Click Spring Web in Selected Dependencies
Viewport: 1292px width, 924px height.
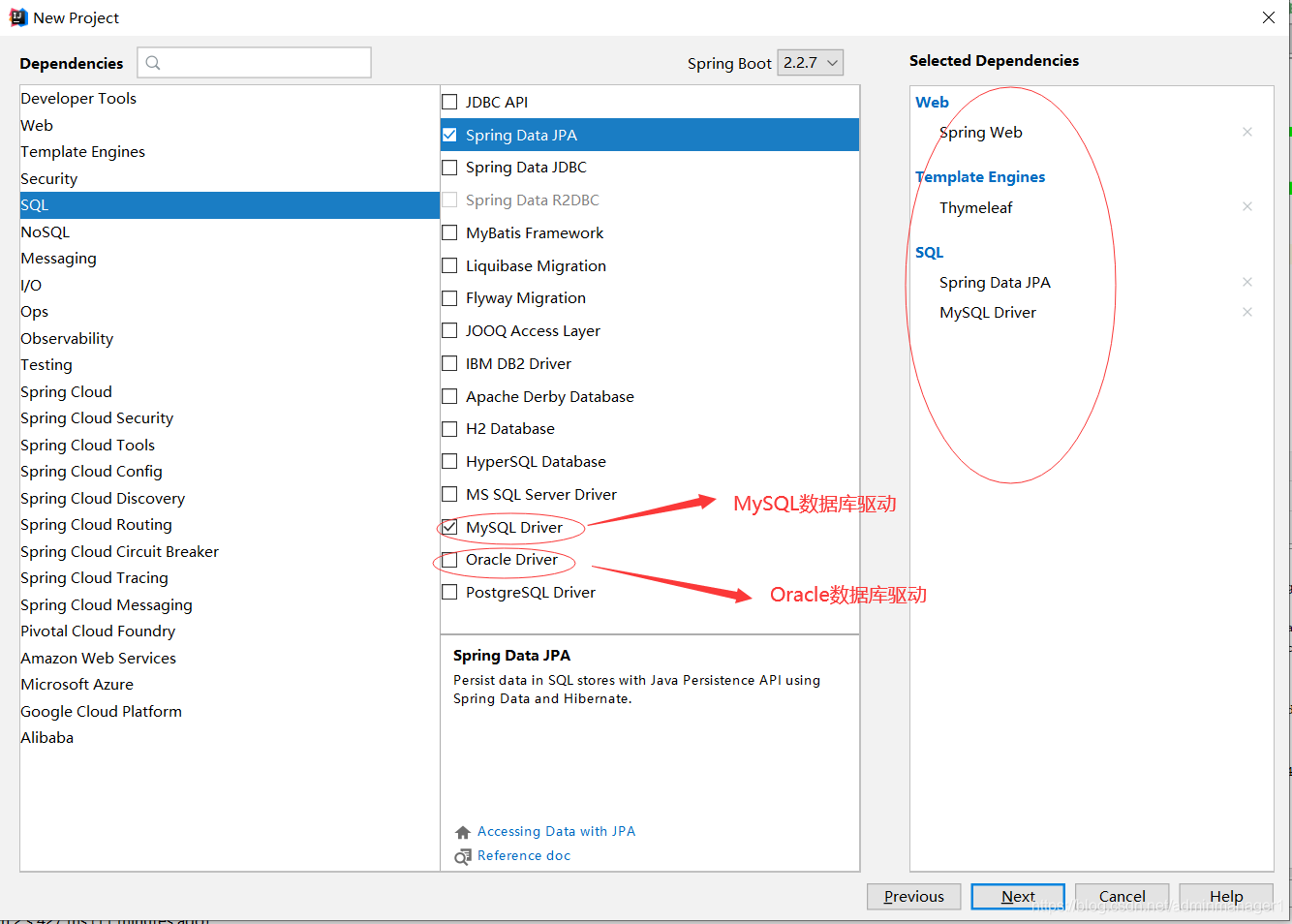tap(981, 133)
